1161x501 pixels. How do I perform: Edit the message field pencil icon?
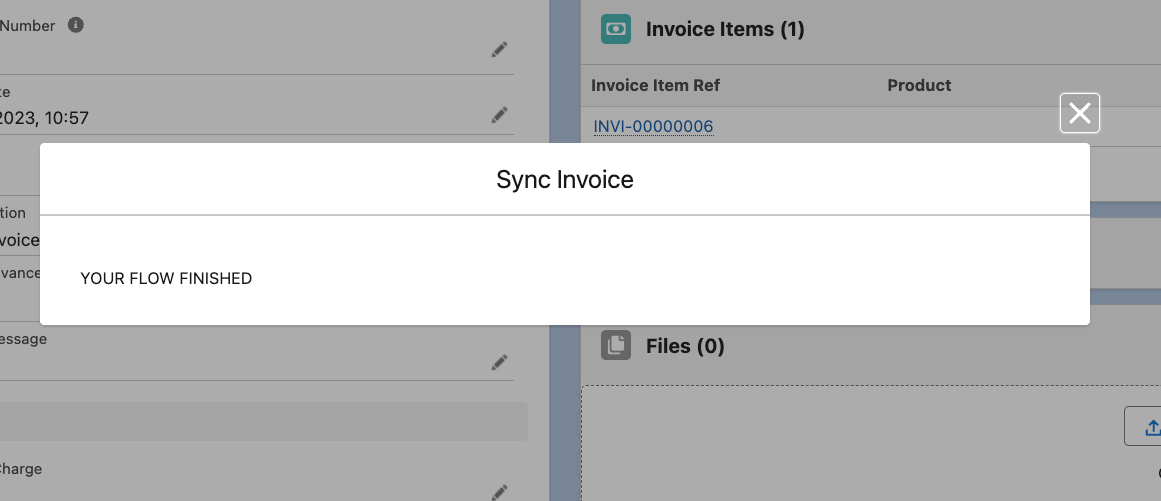point(500,362)
